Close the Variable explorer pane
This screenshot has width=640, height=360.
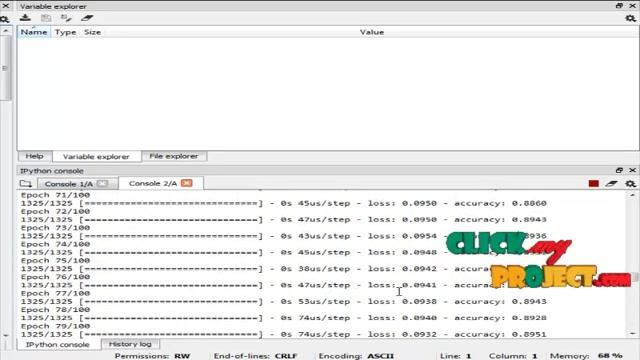pyautogui.click(x=633, y=6)
